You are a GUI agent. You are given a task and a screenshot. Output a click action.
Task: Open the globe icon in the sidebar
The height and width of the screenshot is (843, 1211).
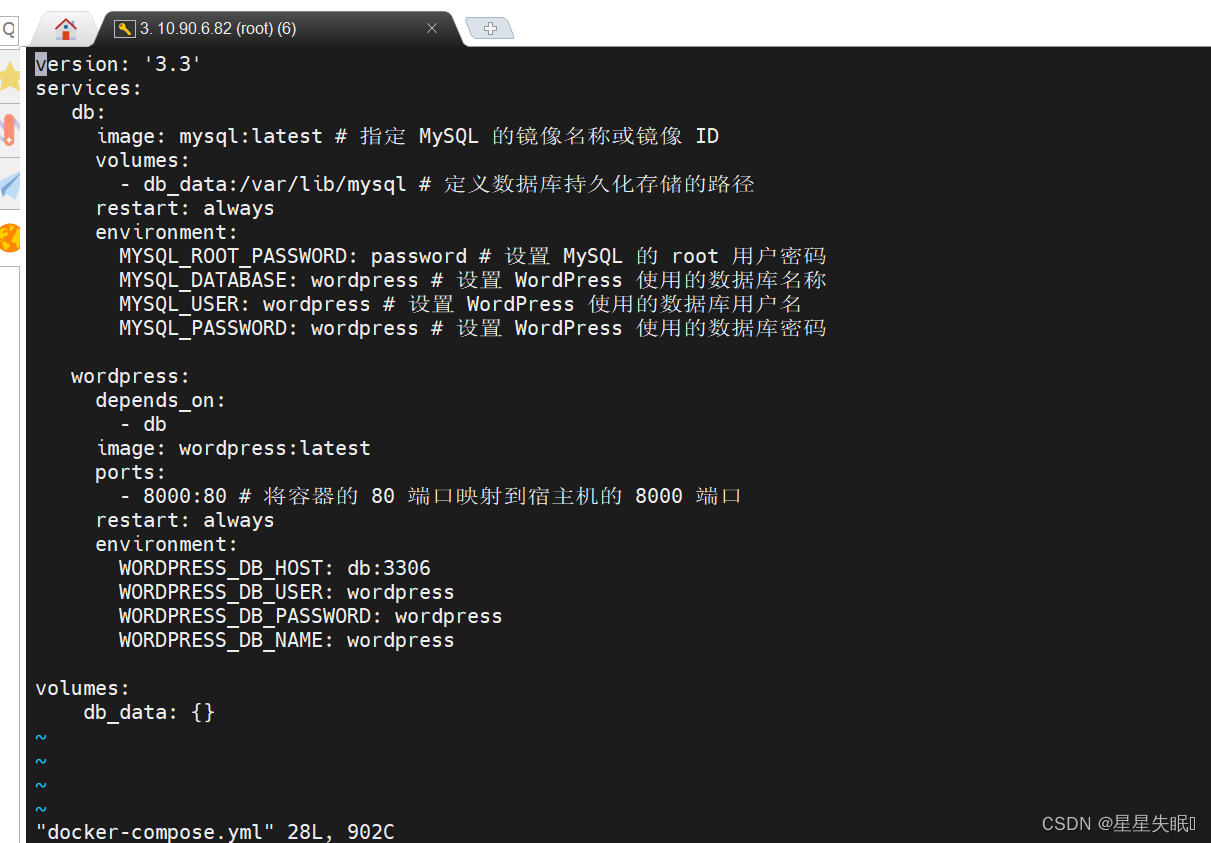tap(10, 239)
